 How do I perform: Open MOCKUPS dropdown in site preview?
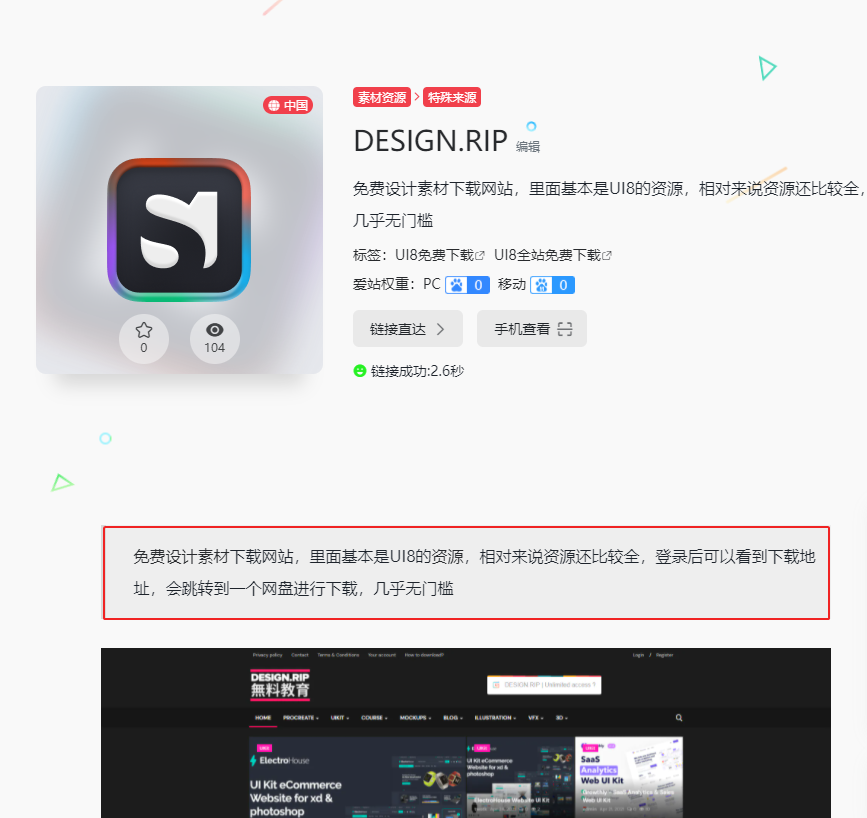coord(415,718)
